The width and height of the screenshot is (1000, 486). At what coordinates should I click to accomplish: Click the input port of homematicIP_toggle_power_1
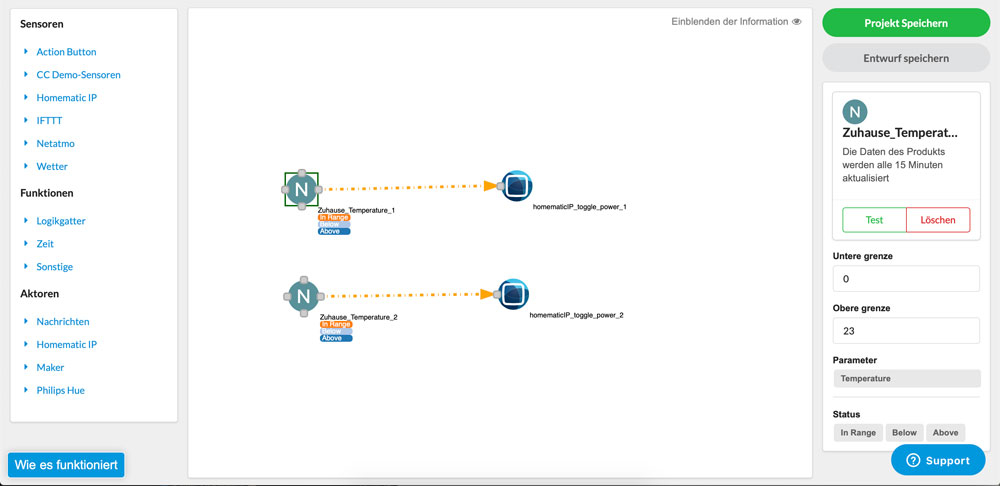tap(501, 186)
